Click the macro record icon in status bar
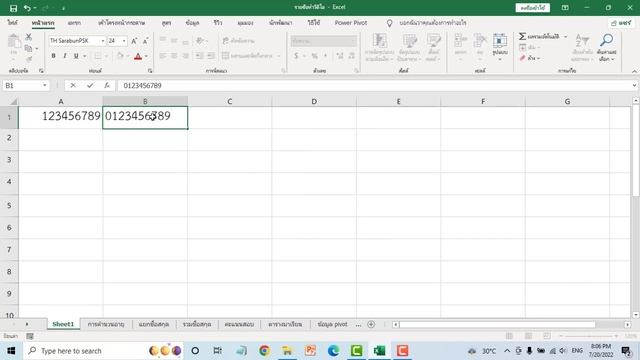 click(x=30, y=336)
